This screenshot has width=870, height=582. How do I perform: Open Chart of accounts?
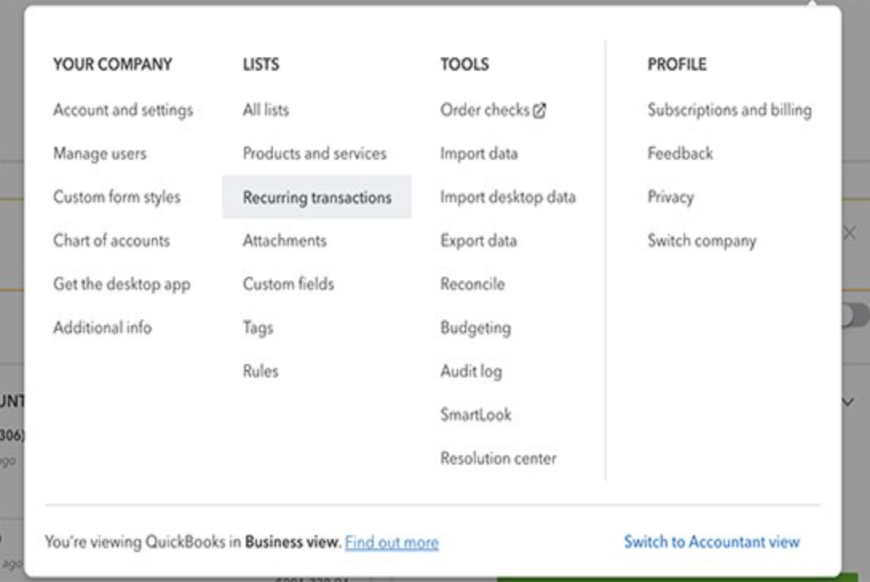pos(112,240)
